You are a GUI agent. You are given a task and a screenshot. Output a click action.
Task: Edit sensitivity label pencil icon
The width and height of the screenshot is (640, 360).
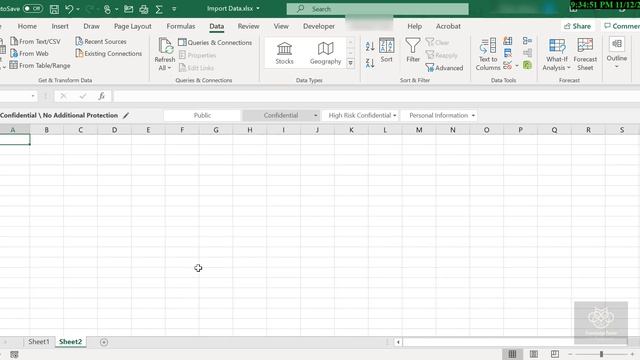coord(126,116)
